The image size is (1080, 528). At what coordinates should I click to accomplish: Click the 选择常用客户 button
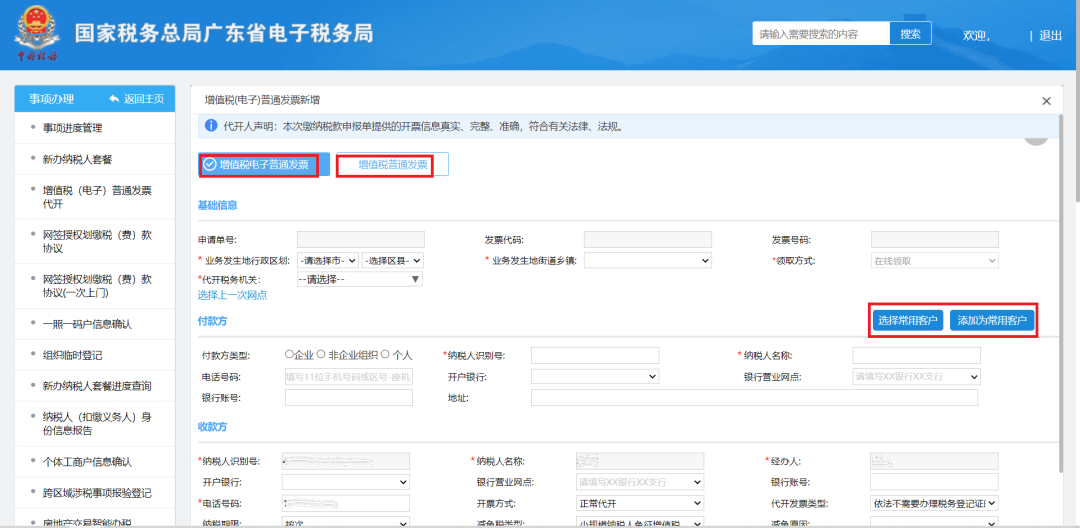tap(908, 321)
